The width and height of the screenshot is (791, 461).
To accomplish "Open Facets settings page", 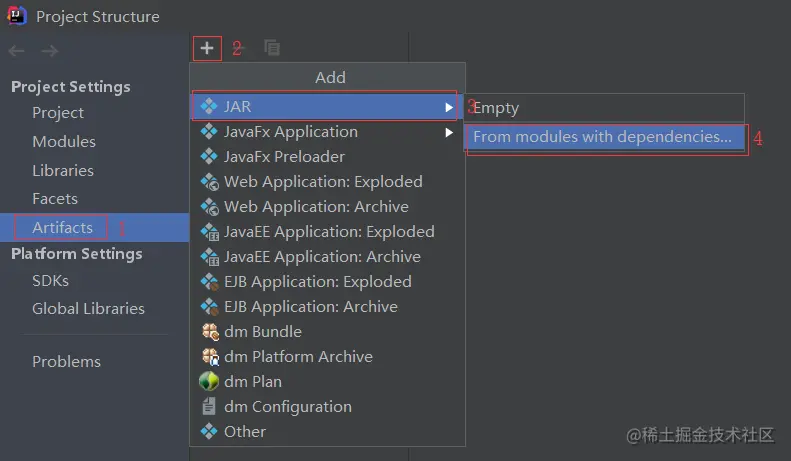I will 55,199.
